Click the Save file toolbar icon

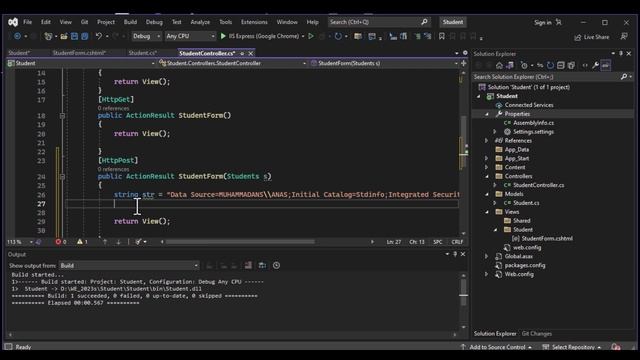(x=74, y=36)
